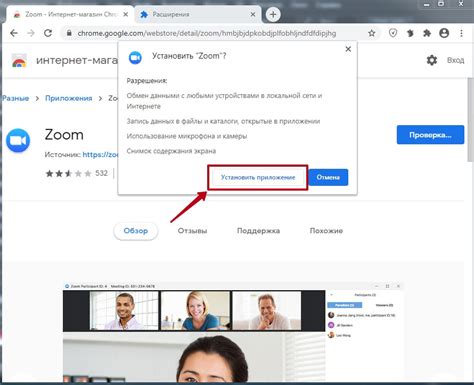The height and width of the screenshot is (385, 474).
Task: Close the Zoom web store tab
Action: point(126,14)
